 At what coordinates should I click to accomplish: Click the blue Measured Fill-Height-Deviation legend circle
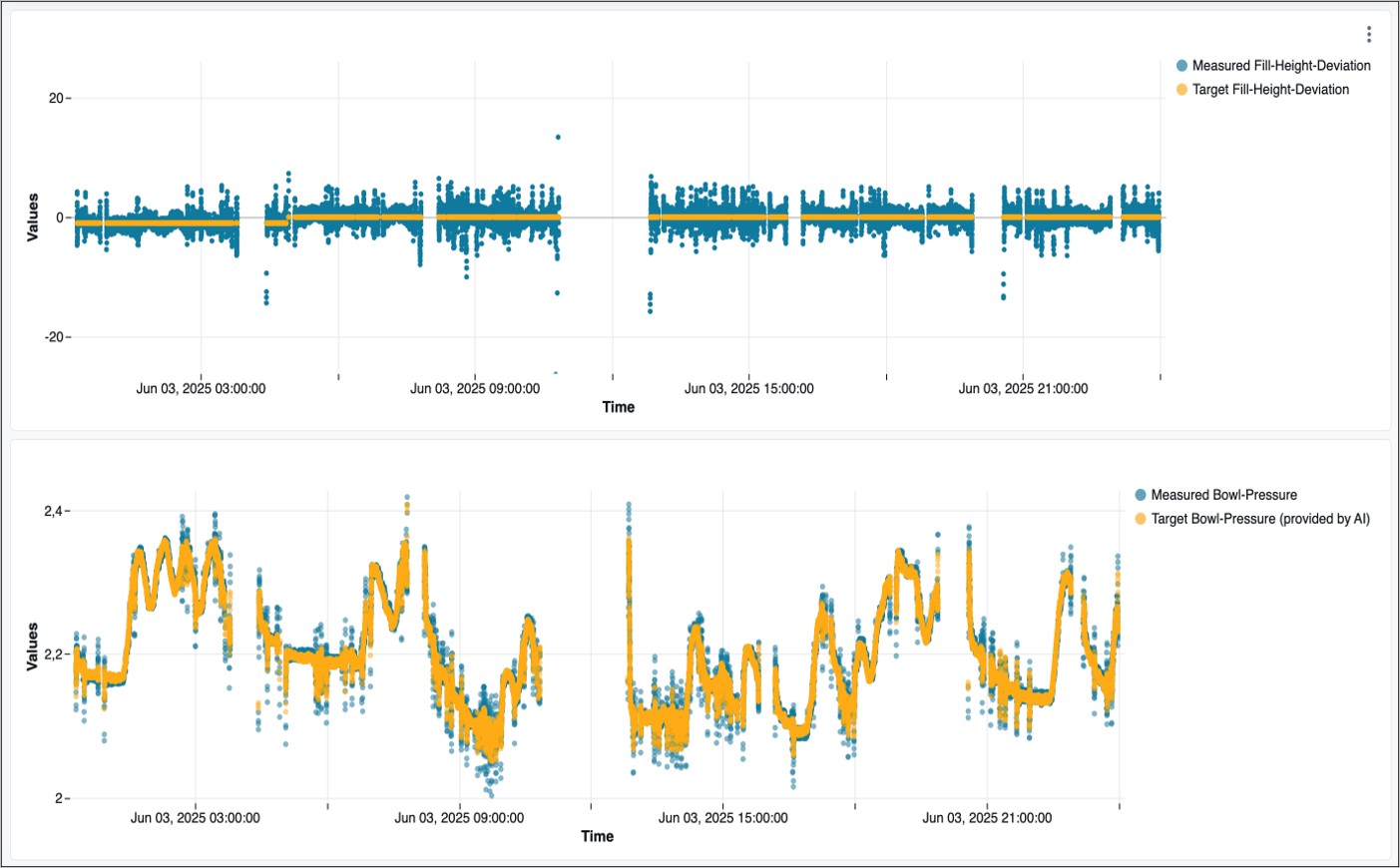coord(1181,66)
